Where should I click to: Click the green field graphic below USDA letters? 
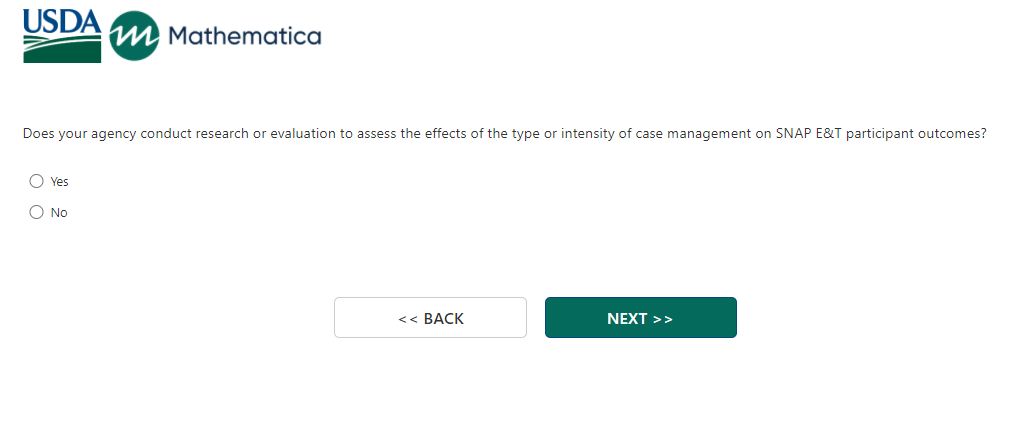coord(62,49)
